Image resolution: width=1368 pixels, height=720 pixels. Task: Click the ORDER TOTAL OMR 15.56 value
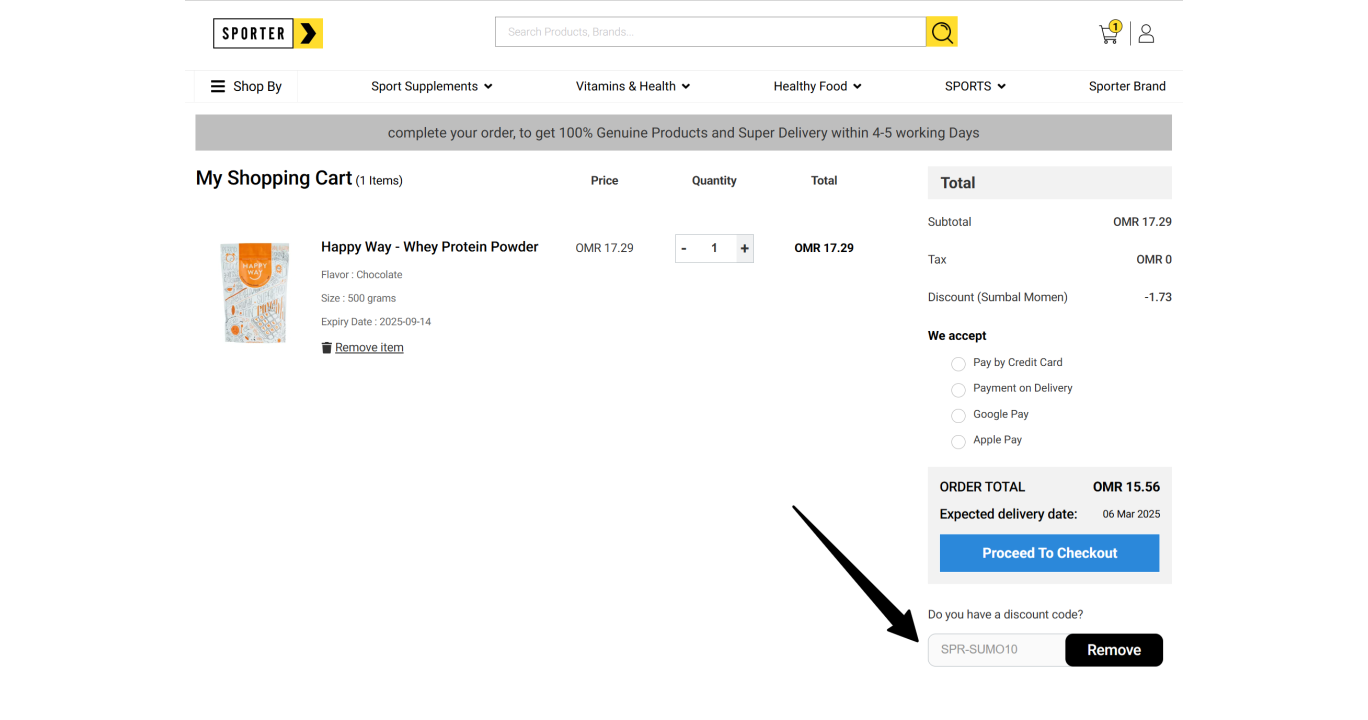point(1126,487)
